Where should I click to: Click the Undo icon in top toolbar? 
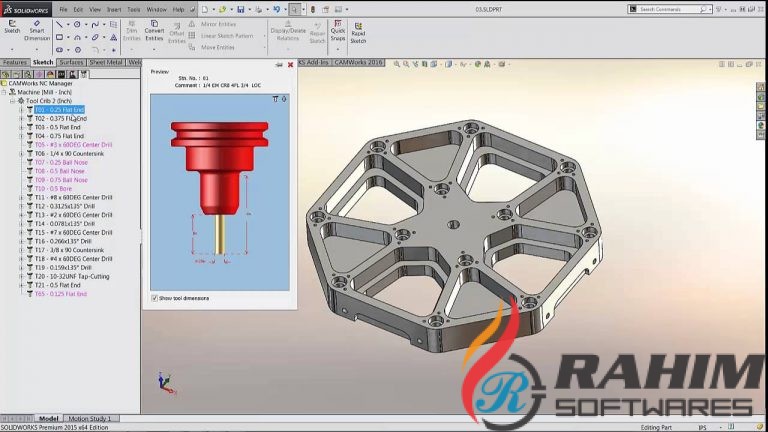tap(277, 9)
